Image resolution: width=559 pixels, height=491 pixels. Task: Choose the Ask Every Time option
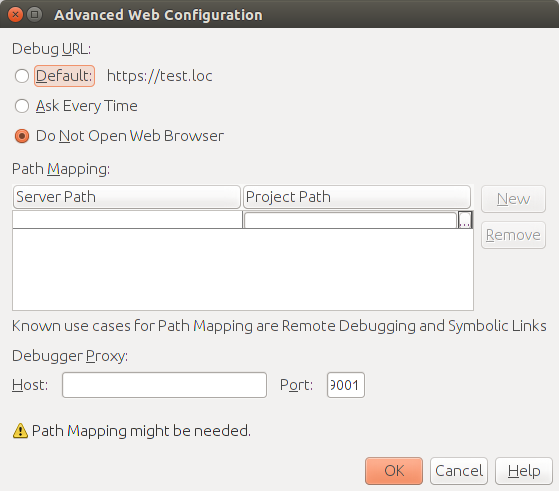(x=22, y=106)
